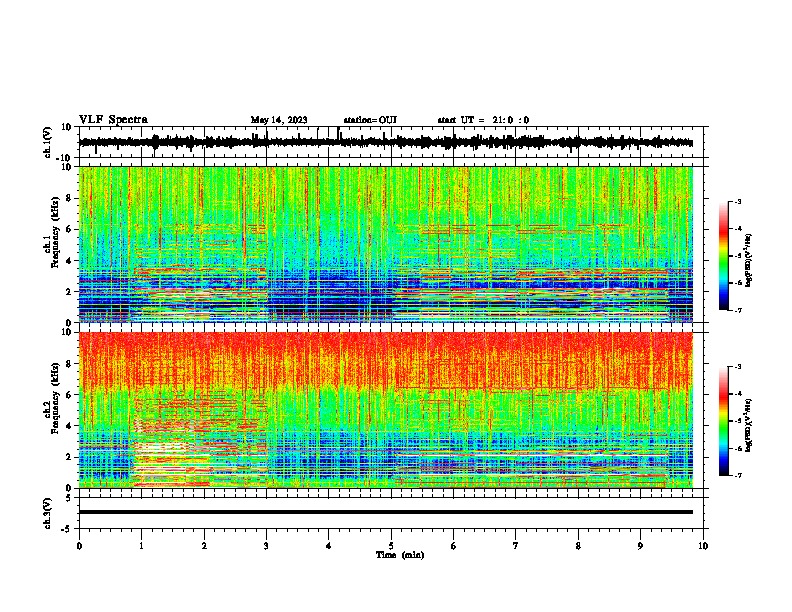Click the '1' tick on the Time axis
This screenshot has width=792, height=612.
pyautogui.click(x=141, y=546)
